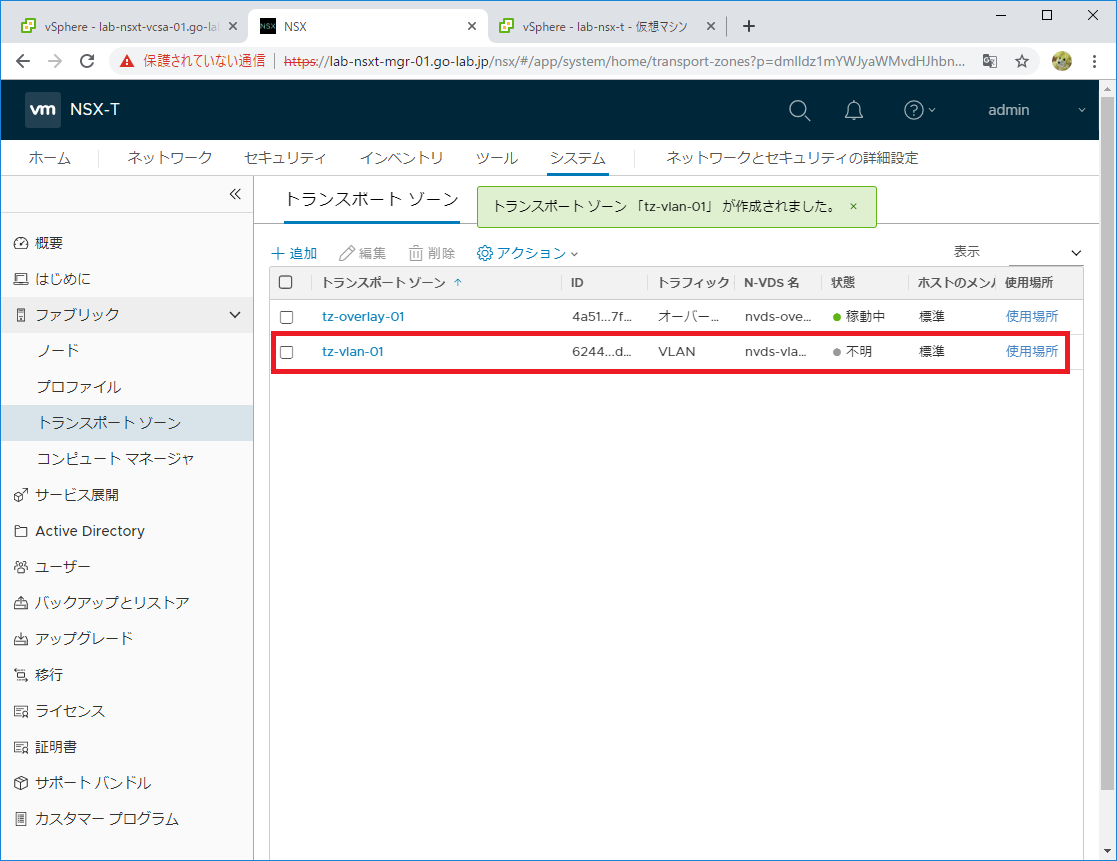Select トランスポート ゾーン in the sidebar
1117x861 pixels.
(x=127, y=423)
